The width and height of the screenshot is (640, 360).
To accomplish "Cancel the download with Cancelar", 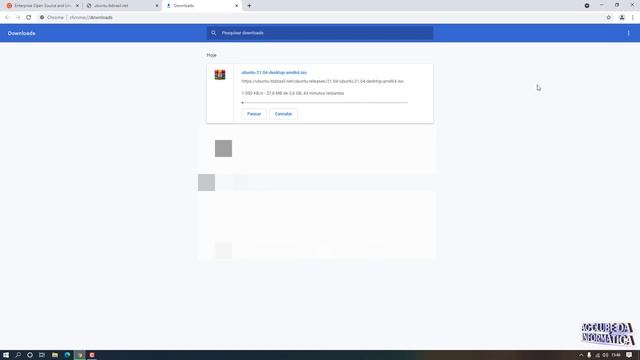I will [283, 114].
